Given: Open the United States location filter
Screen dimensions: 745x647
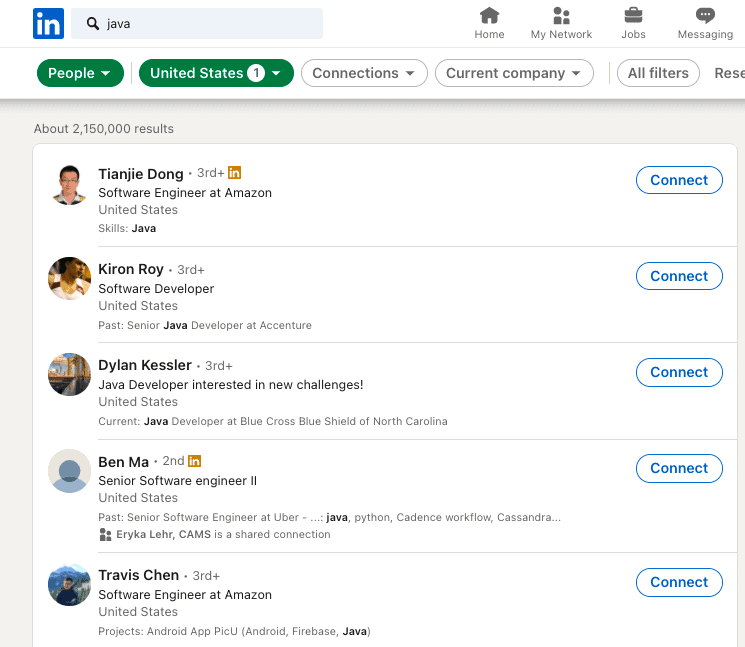Looking at the screenshot, I should click(x=215, y=73).
